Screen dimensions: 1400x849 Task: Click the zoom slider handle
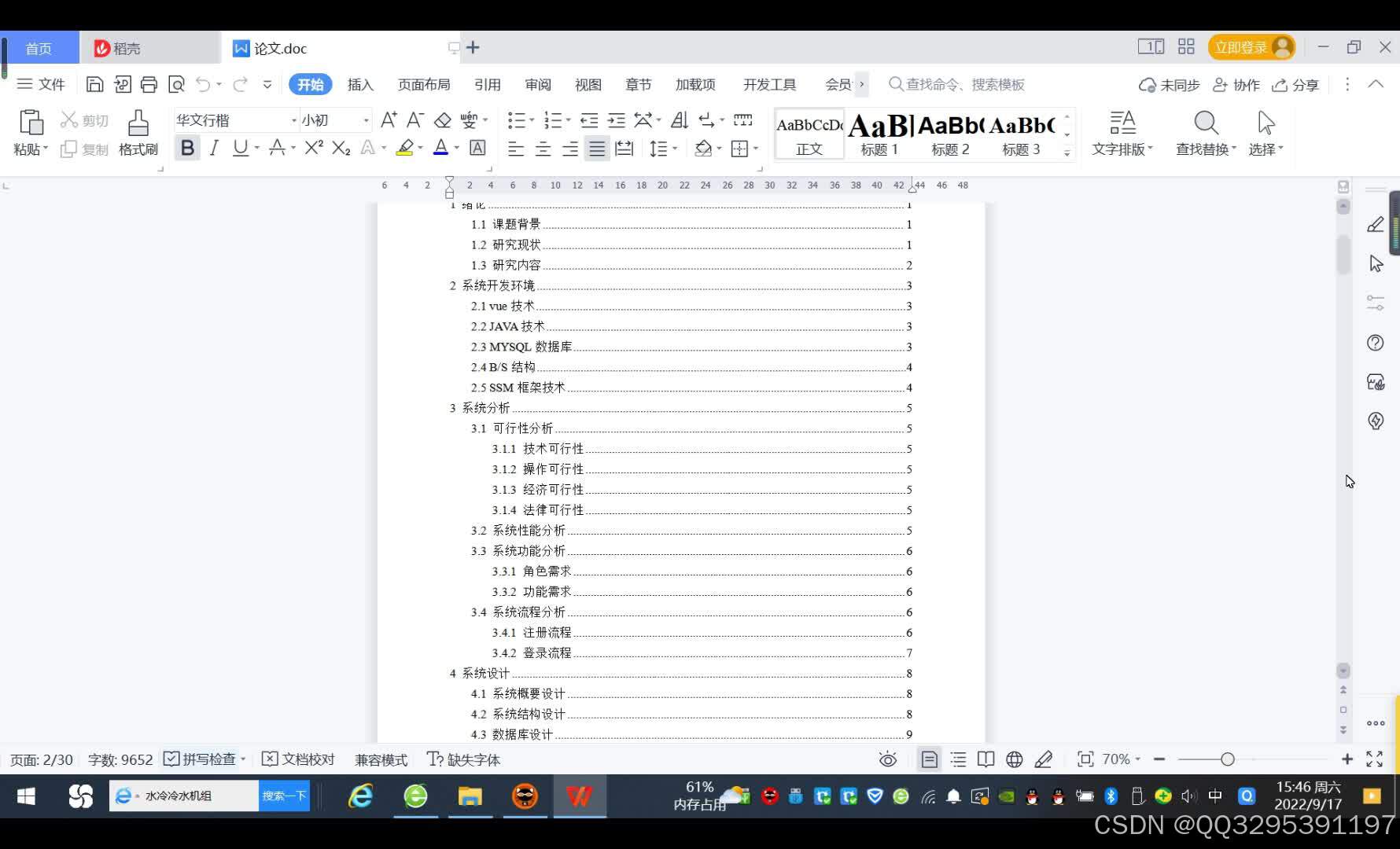1228,759
